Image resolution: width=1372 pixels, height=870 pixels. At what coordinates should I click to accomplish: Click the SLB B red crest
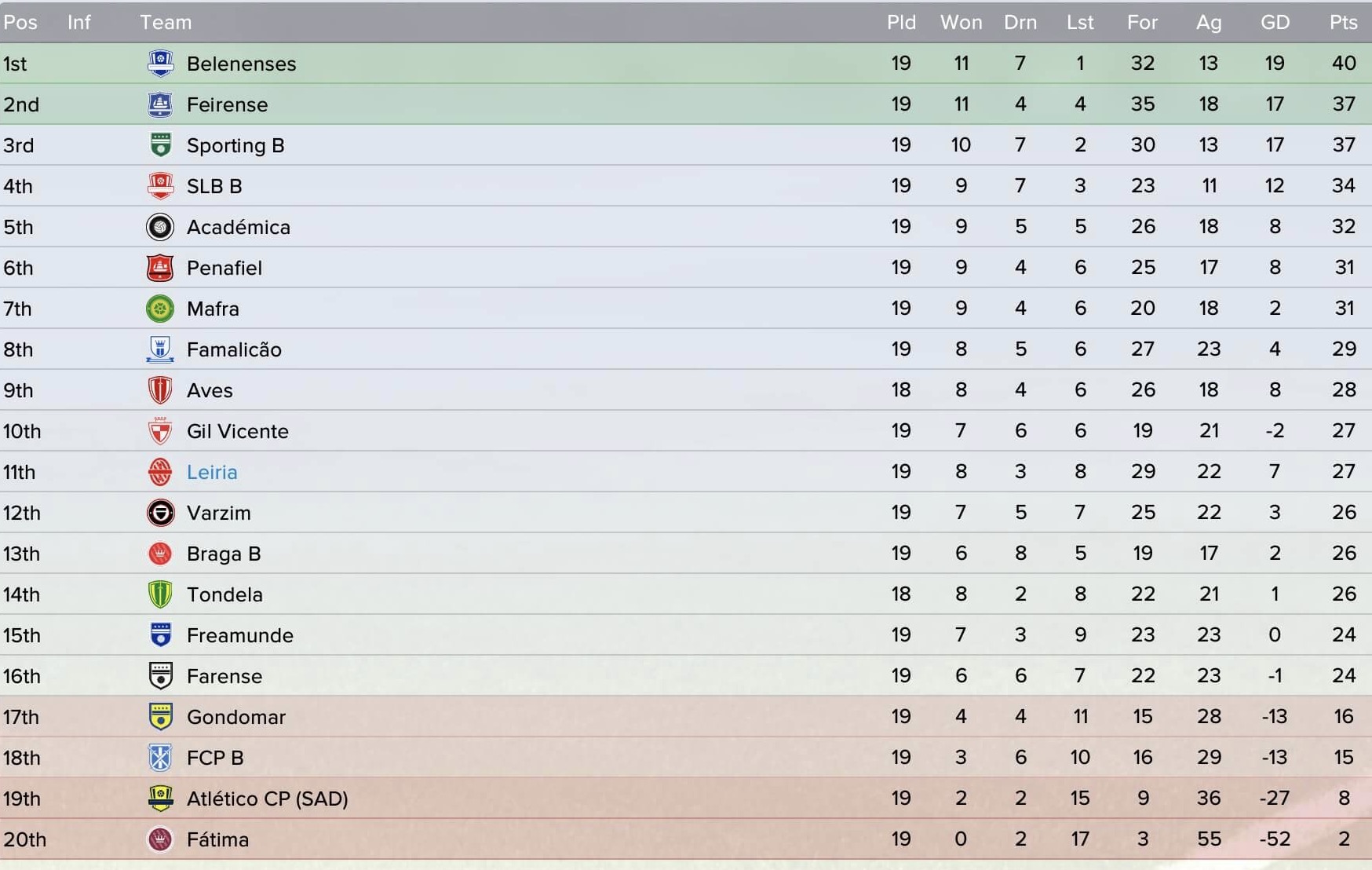coord(160,186)
